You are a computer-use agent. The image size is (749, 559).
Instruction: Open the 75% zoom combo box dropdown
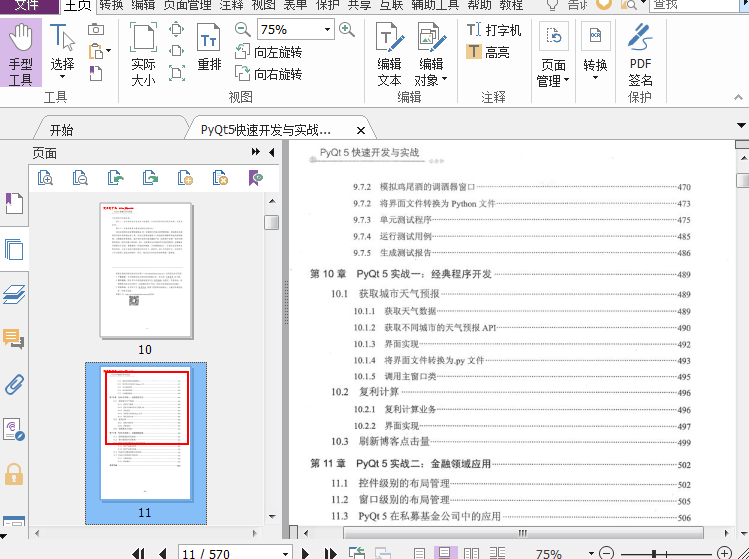click(327, 30)
